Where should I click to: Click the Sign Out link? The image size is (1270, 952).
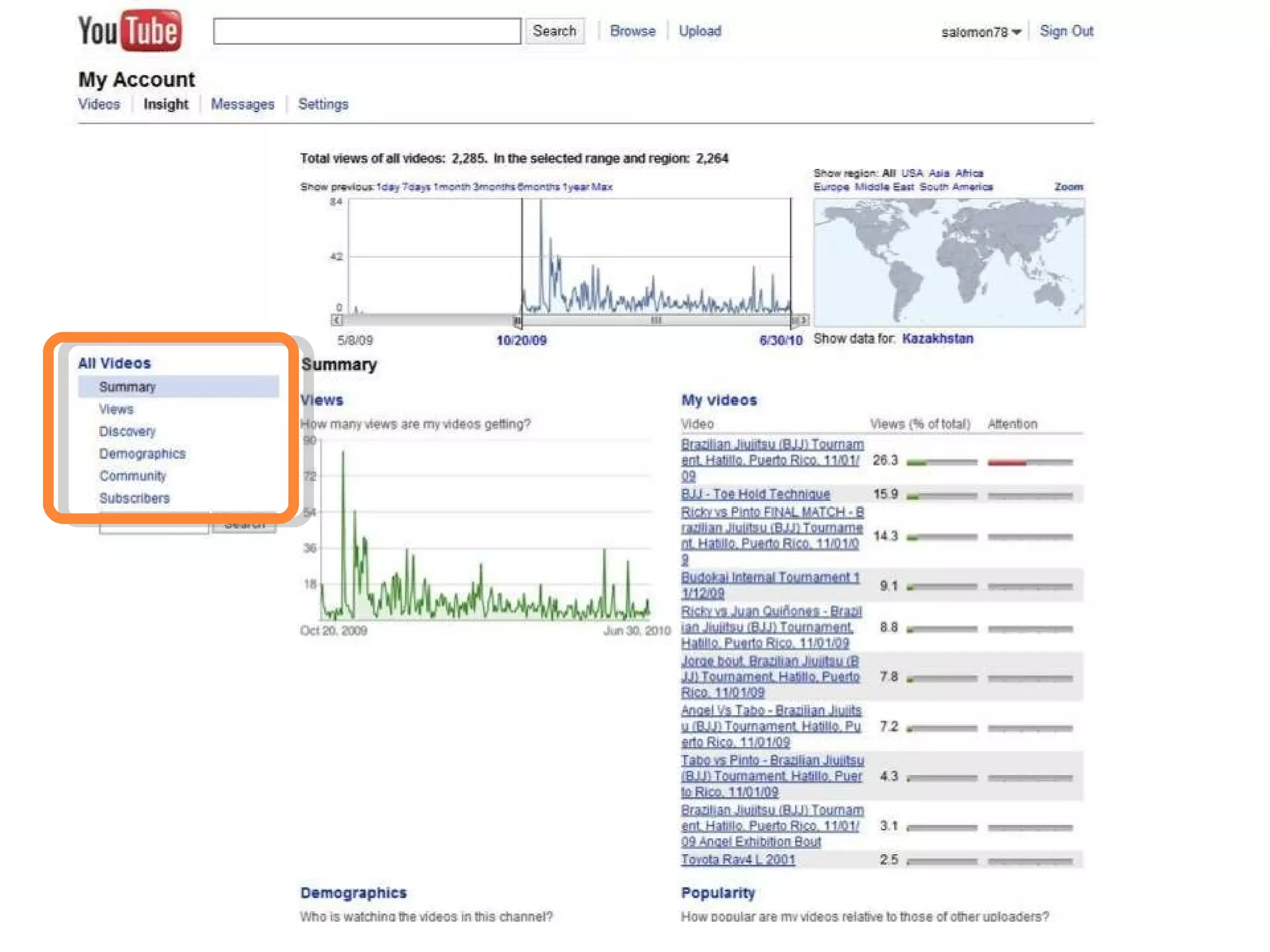(x=1066, y=31)
